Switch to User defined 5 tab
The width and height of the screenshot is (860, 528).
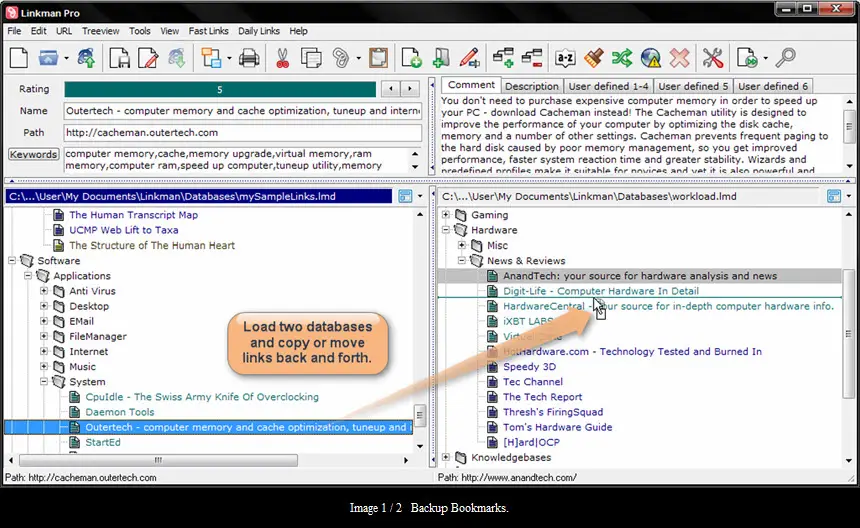point(693,86)
